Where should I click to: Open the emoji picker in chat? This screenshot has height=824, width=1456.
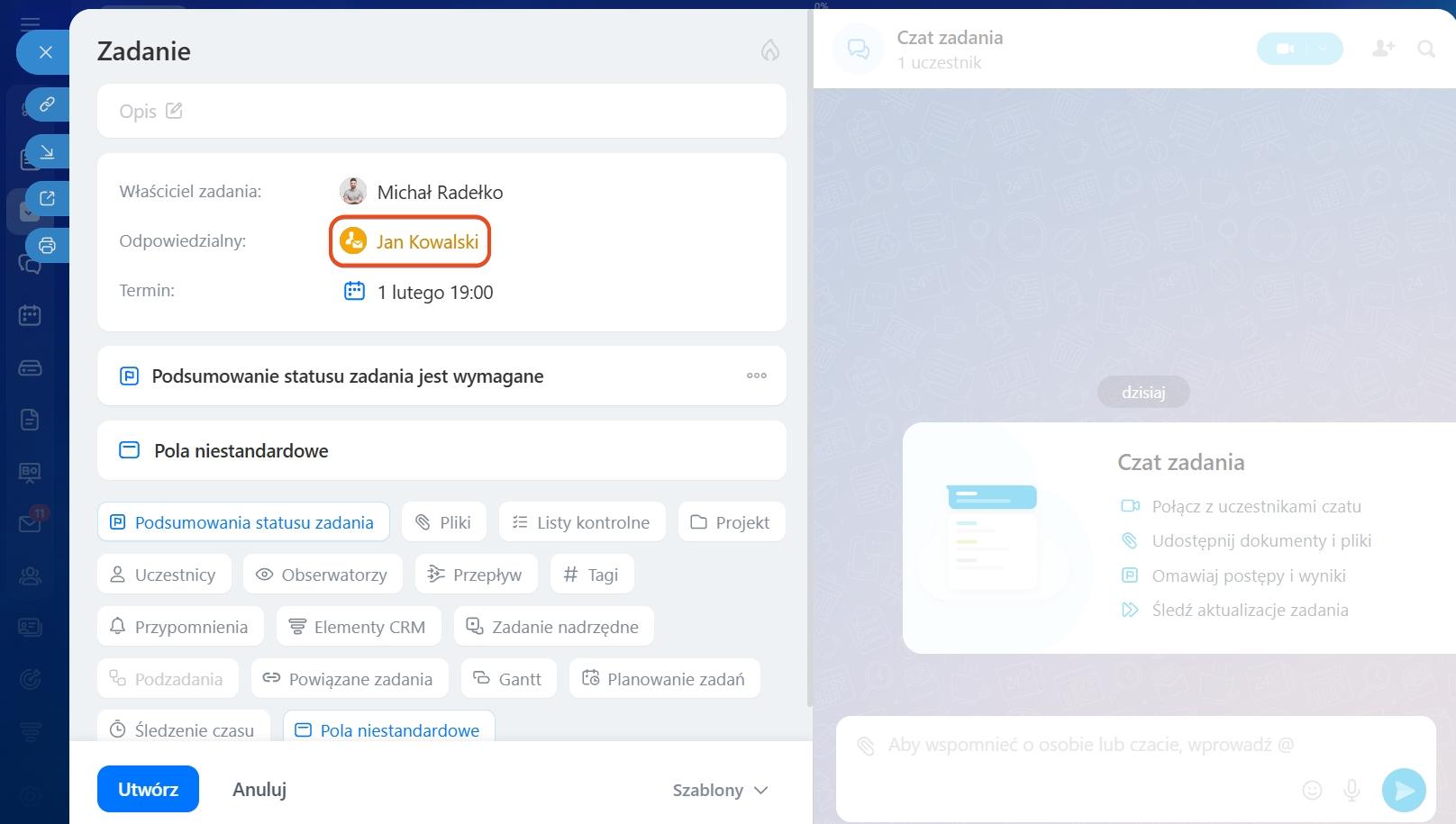(1312, 790)
